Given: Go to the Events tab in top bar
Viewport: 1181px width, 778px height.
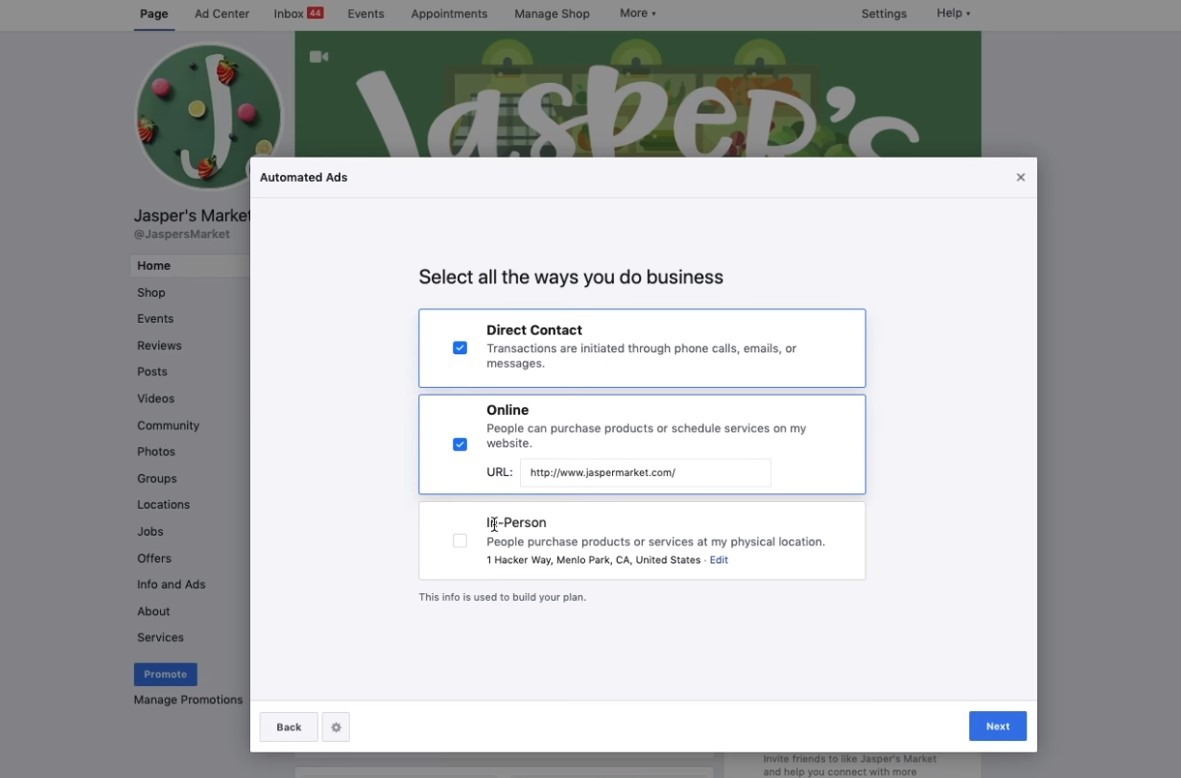Looking at the screenshot, I should coord(365,14).
